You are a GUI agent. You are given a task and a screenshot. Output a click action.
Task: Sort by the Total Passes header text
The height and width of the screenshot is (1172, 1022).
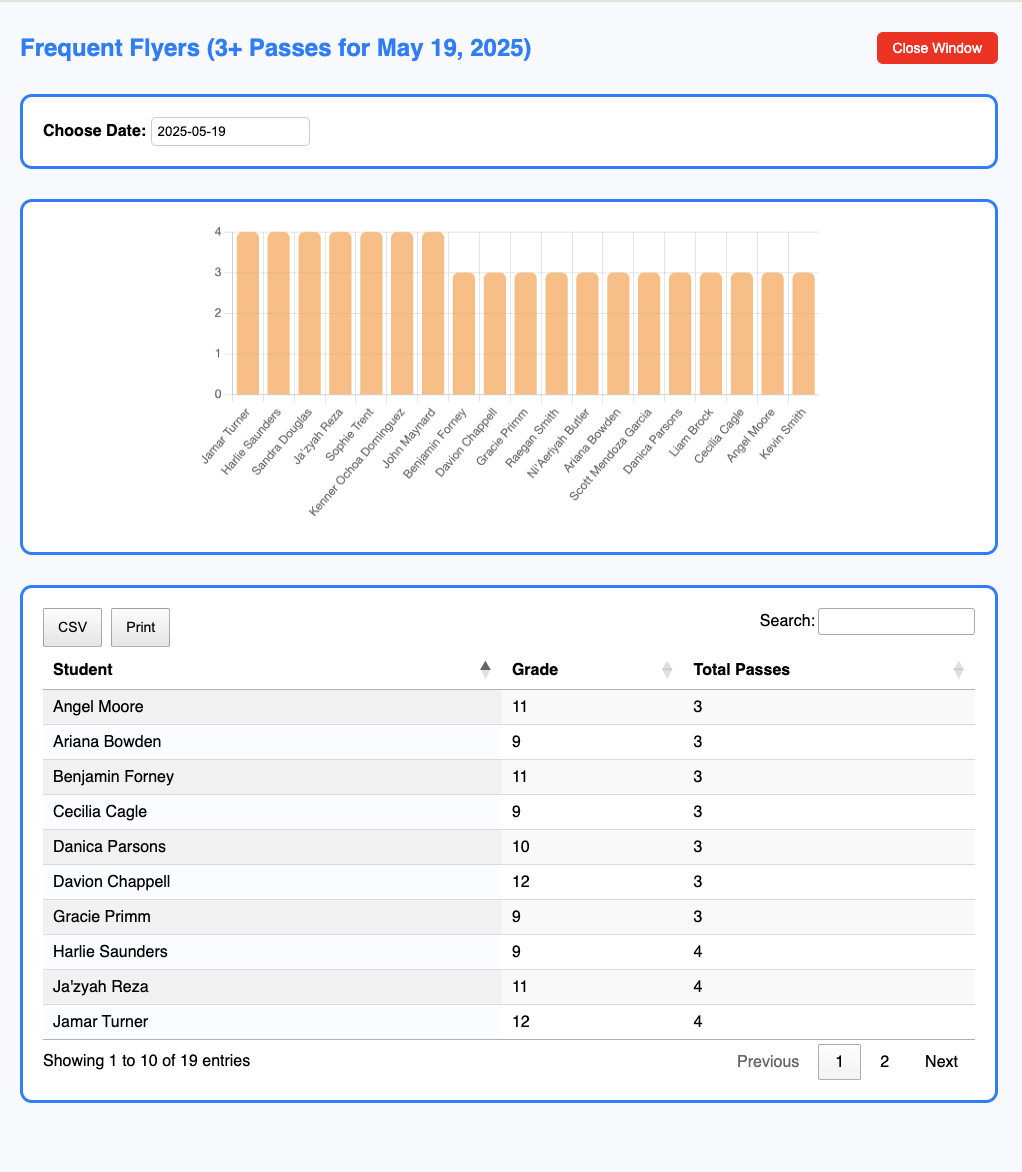click(741, 669)
